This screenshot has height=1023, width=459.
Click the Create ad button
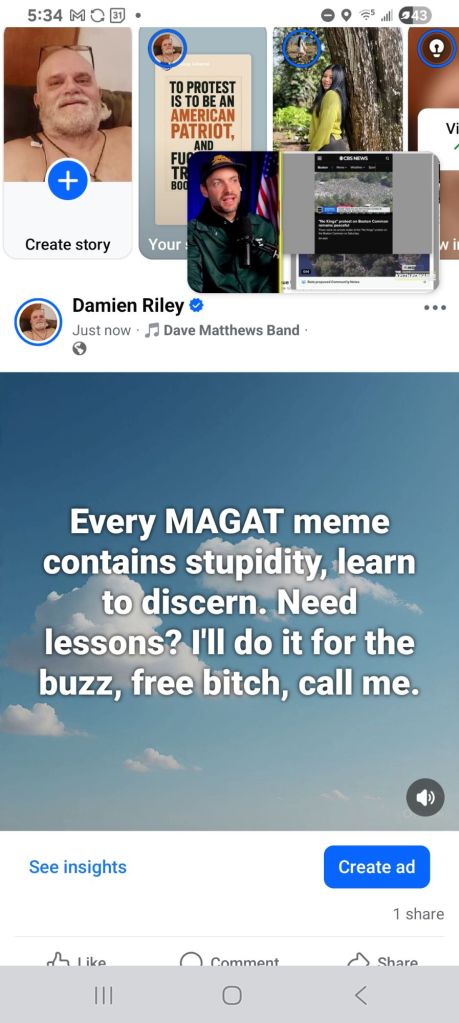click(377, 867)
